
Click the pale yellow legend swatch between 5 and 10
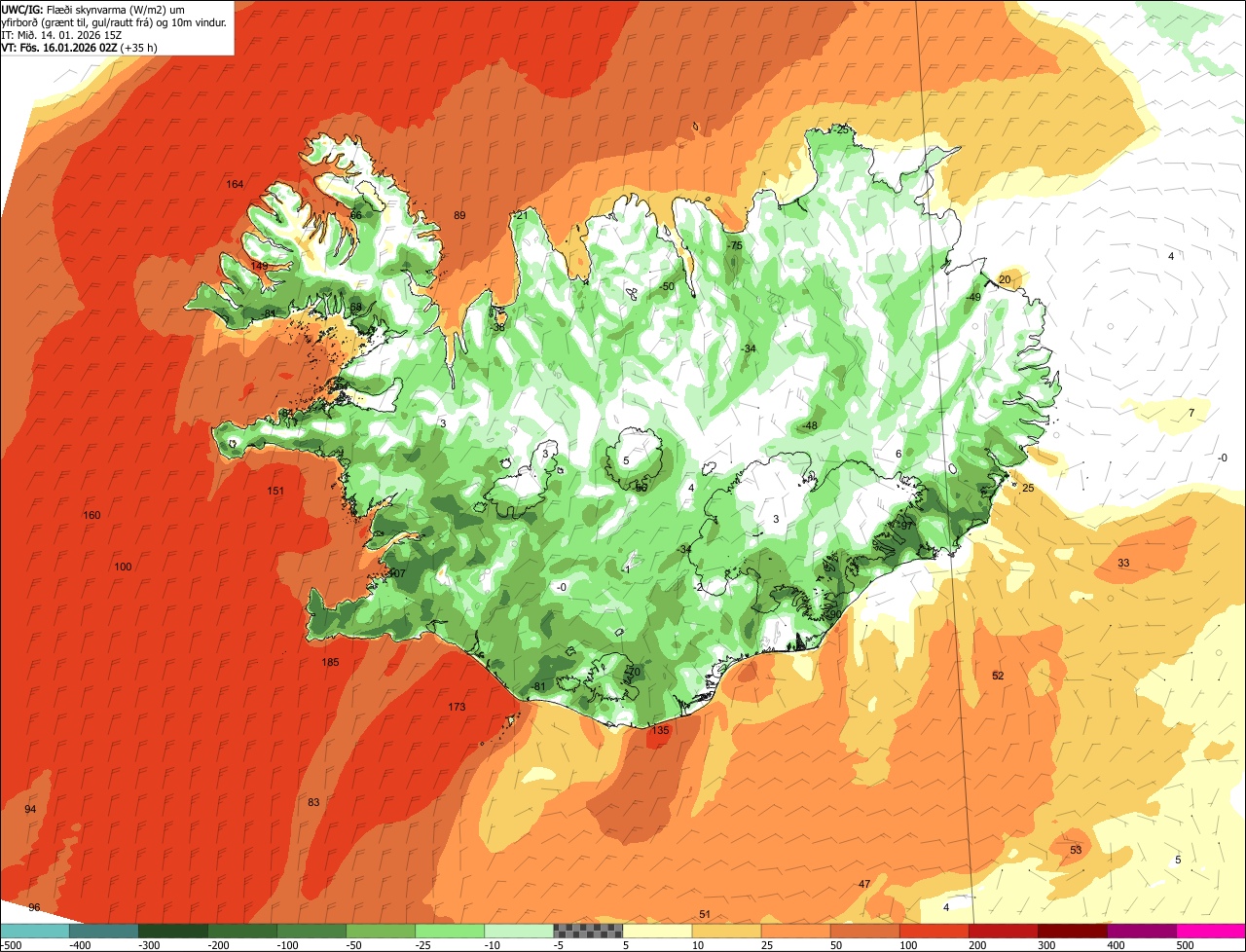click(657, 931)
